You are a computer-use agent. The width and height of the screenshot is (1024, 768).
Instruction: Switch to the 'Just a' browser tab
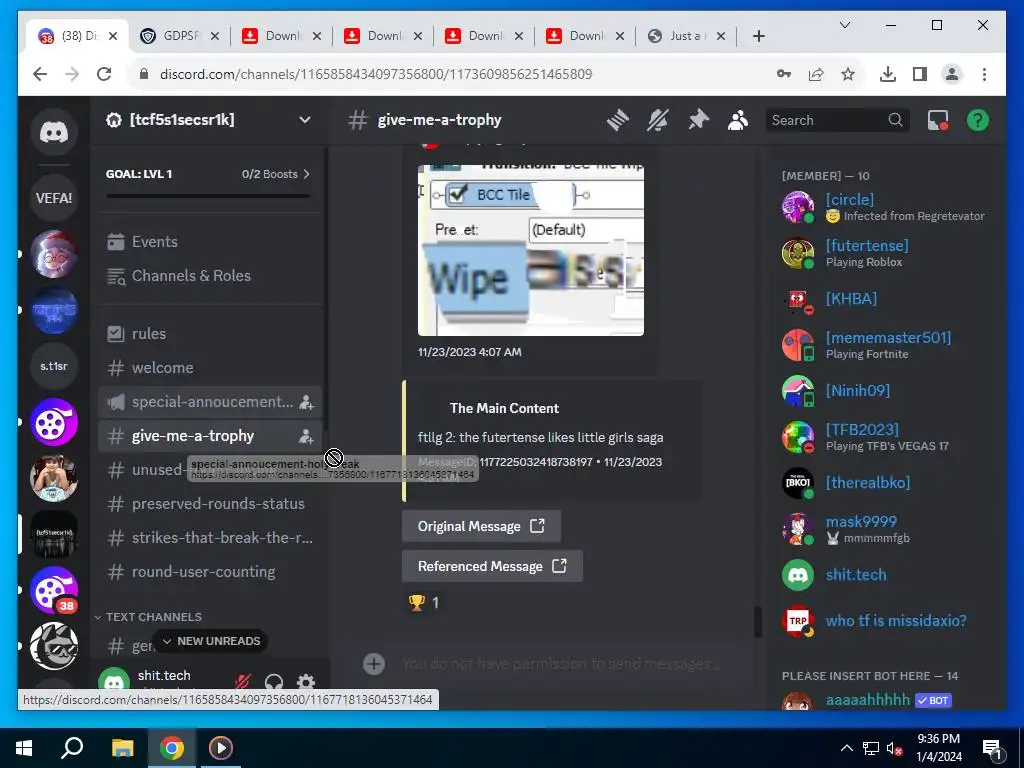[x=686, y=36]
